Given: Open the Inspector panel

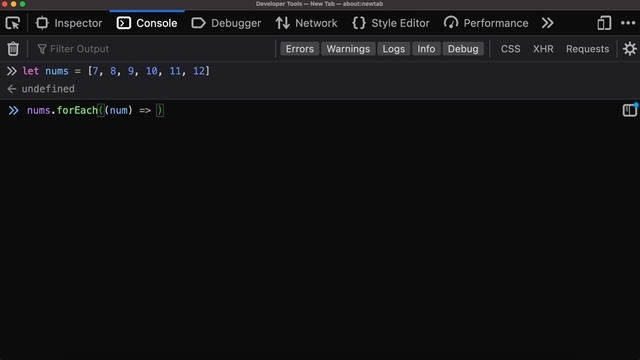Looking at the screenshot, I should (69, 23).
